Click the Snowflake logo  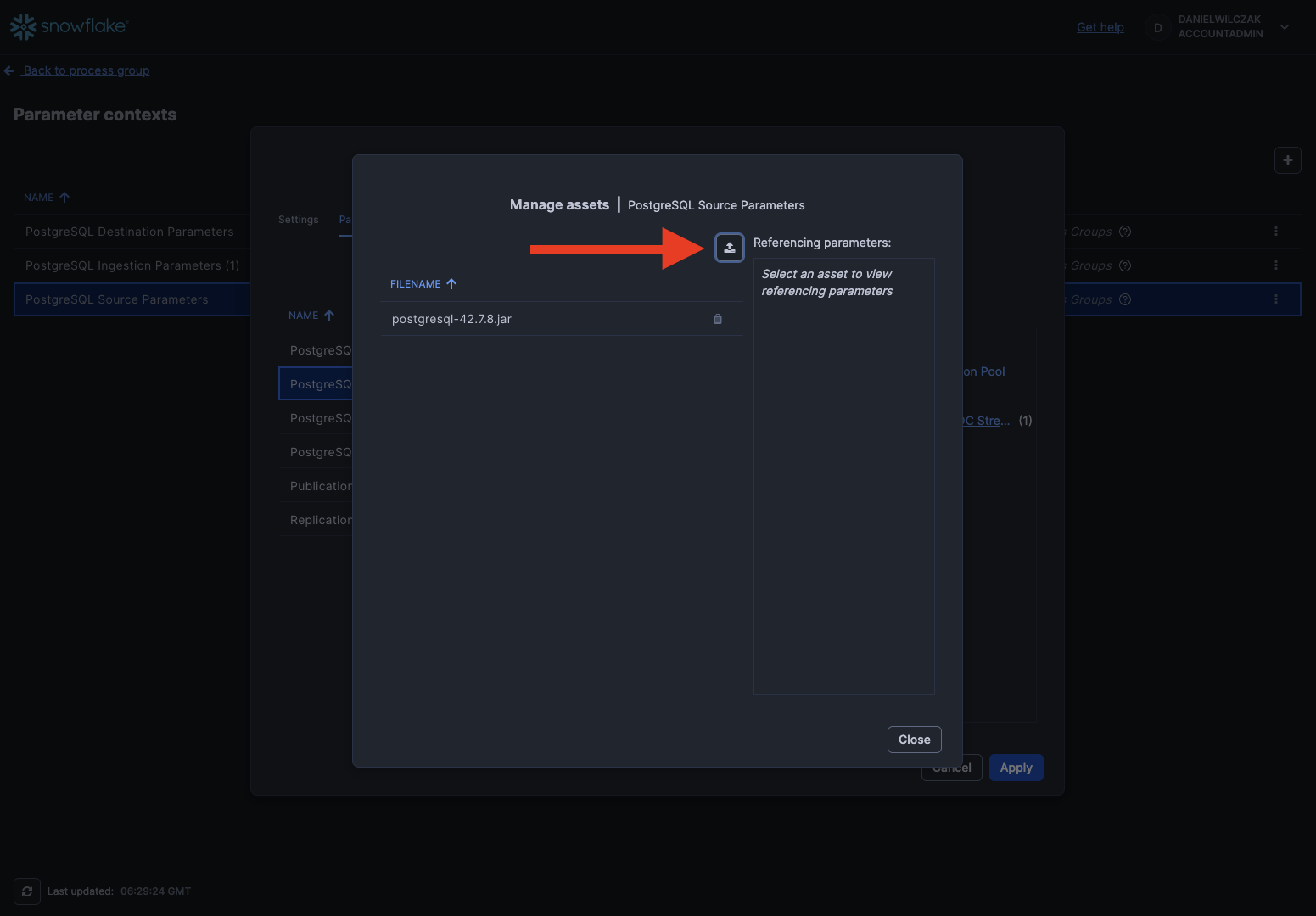pos(69,27)
